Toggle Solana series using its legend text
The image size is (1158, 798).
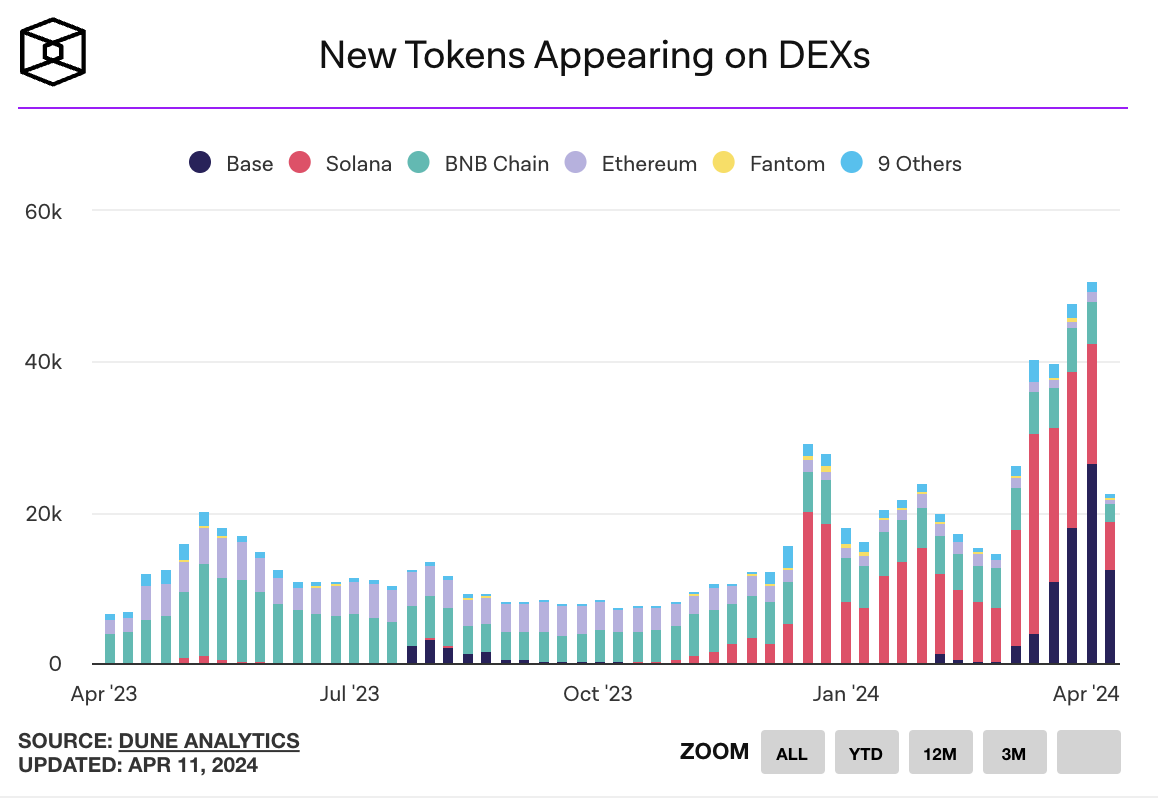(358, 164)
